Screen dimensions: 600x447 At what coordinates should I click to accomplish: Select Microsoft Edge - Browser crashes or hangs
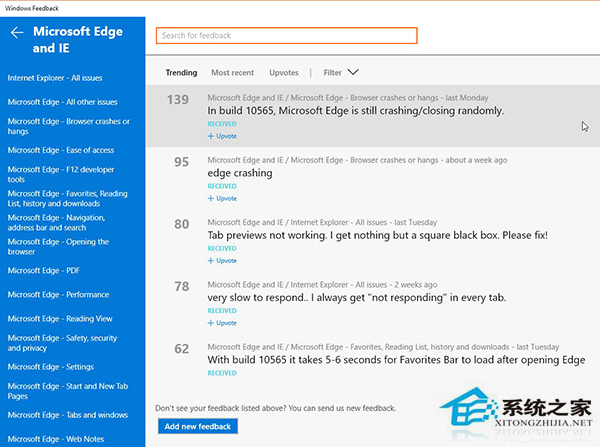coord(68,126)
